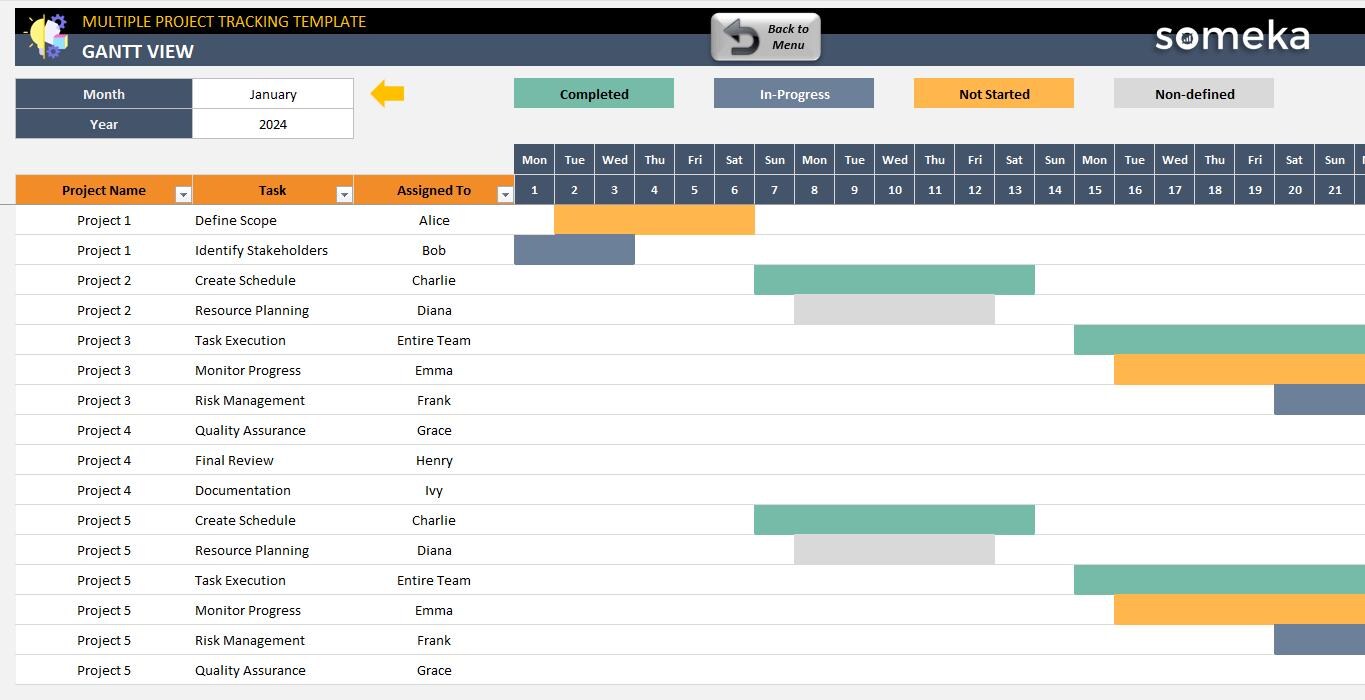
Task: Click the GANTT VIEW header label
Action: pyautogui.click(x=137, y=51)
